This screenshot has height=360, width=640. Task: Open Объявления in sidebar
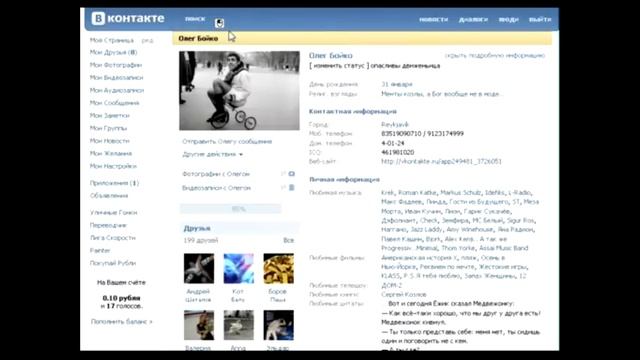tap(109, 196)
